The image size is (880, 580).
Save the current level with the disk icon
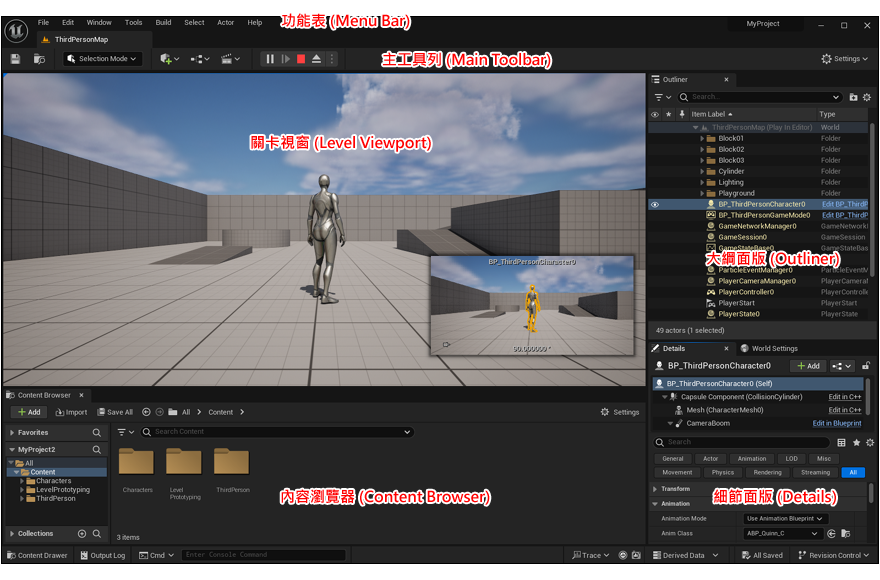coord(16,59)
